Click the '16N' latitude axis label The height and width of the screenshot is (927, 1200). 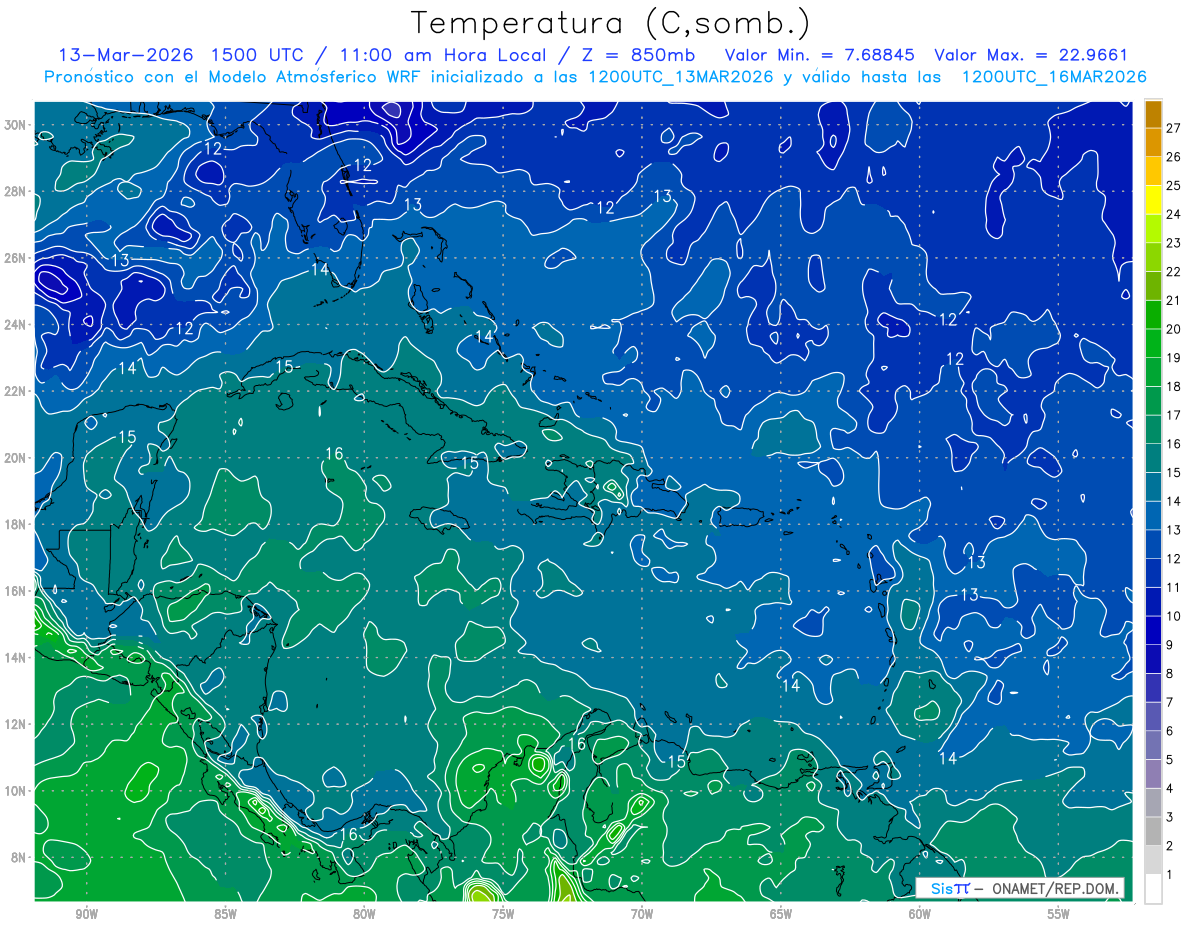17,591
